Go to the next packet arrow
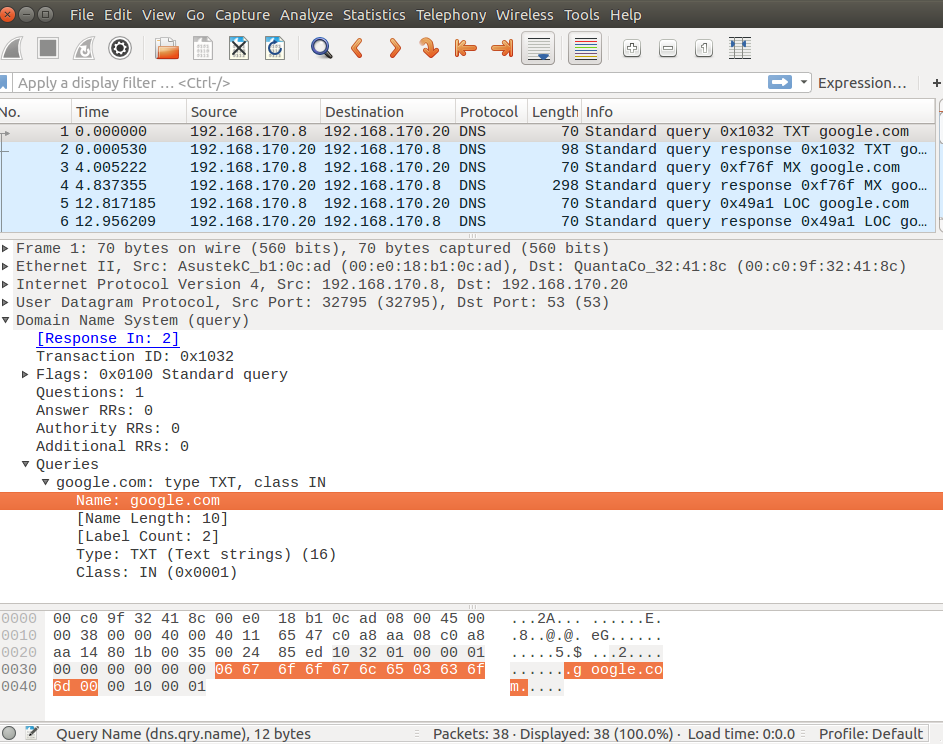This screenshot has width=943, height=744. pyautogui.click(x=394, y=48)
